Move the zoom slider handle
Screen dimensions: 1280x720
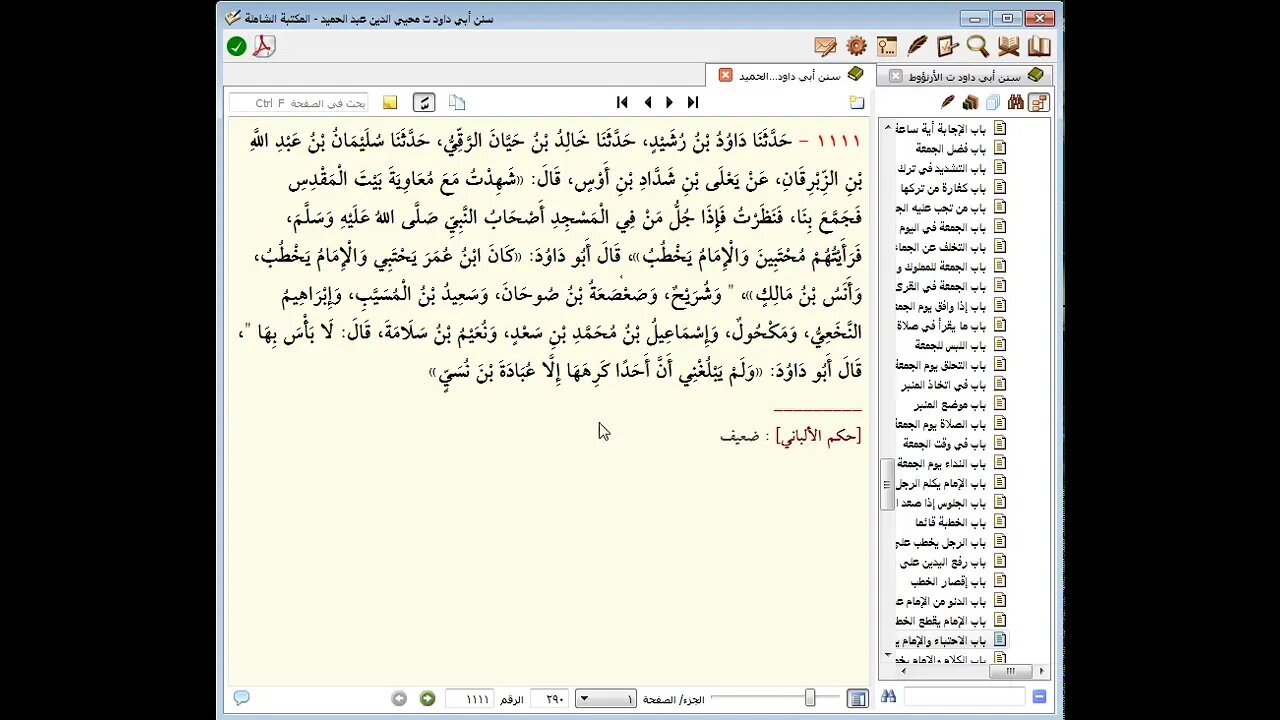[810, 698]
